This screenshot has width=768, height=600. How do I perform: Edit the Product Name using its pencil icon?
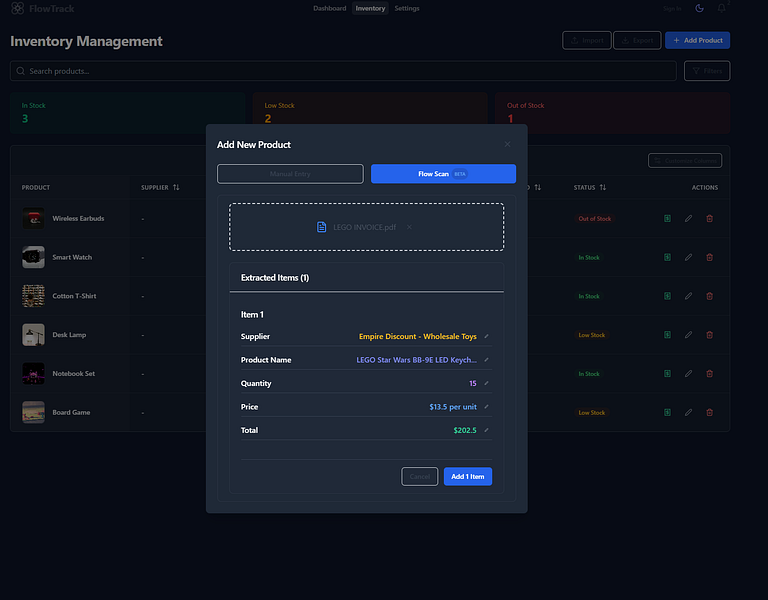(x=486, y=360)
